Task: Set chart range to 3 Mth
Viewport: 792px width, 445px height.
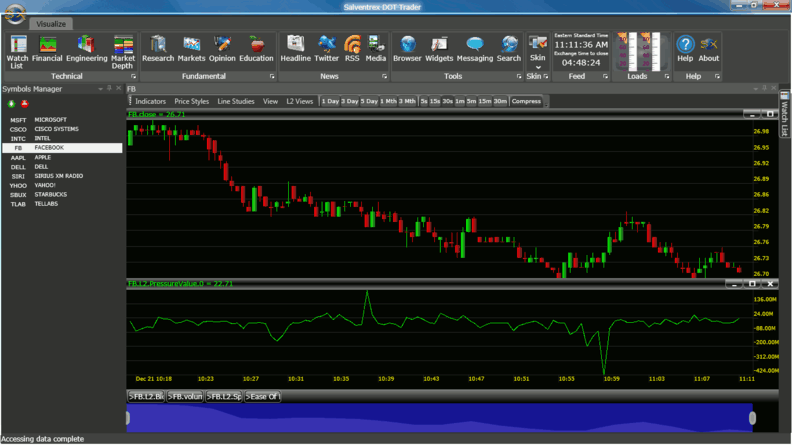Action: (x=407, y=102)
